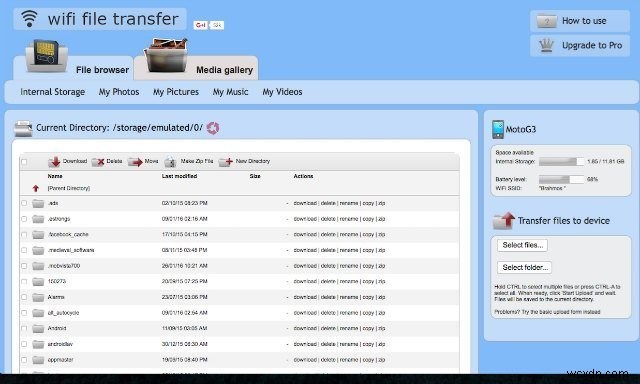The width and height of the screenshot is (640, 384).
Task: Switch to the File browser tab
Action: point(73,68)
